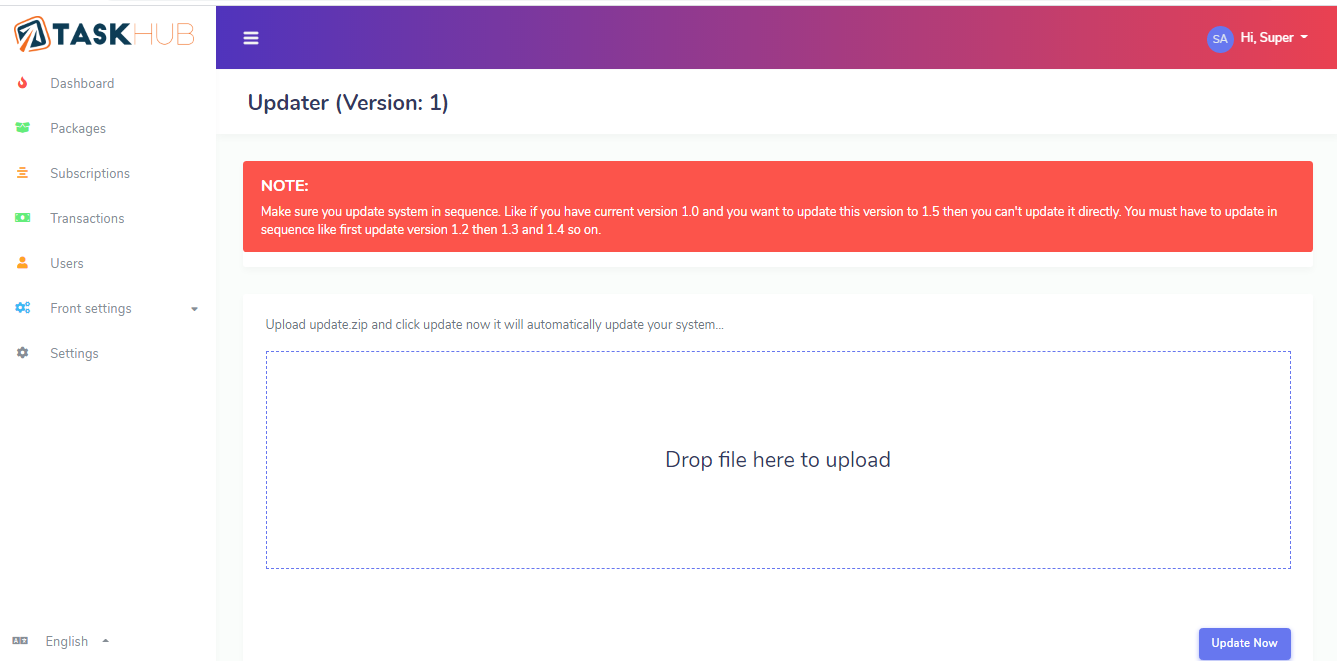Open the English language dropdown
The height and width of the screenshot is (661, 1337).
coord(67,641)
